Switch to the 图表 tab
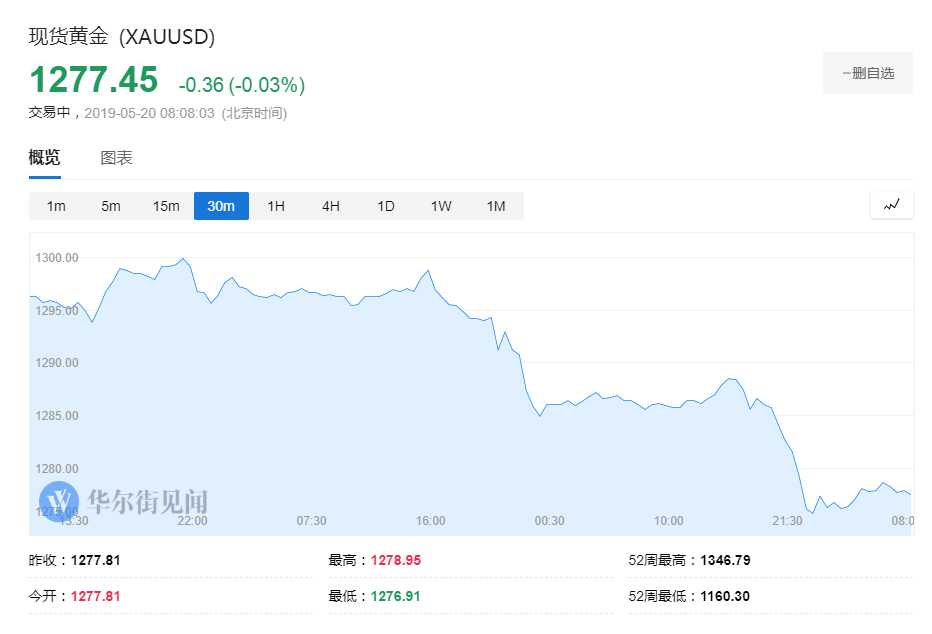 [118, 158]
